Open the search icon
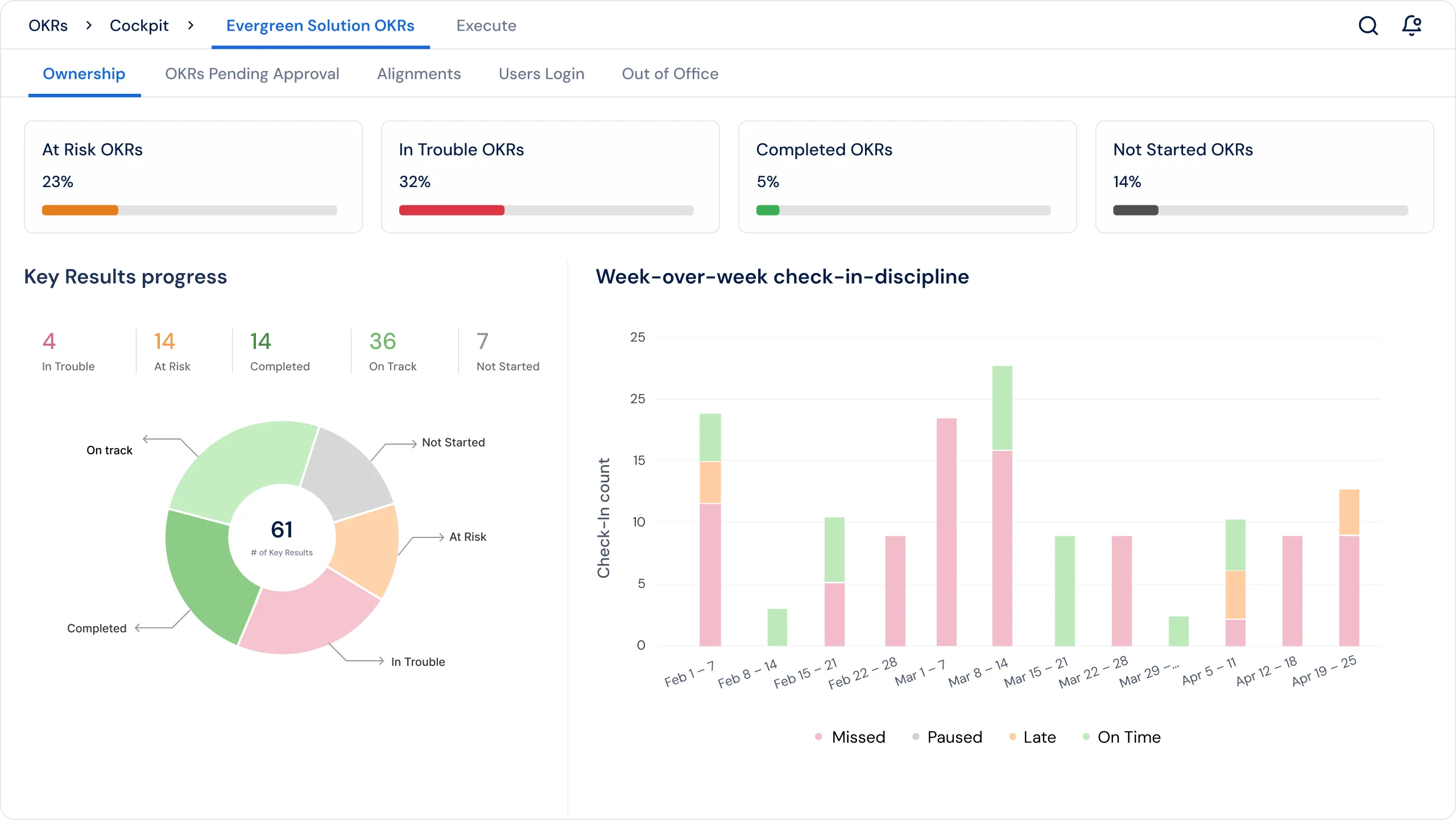 click(x=1368, y=26)
